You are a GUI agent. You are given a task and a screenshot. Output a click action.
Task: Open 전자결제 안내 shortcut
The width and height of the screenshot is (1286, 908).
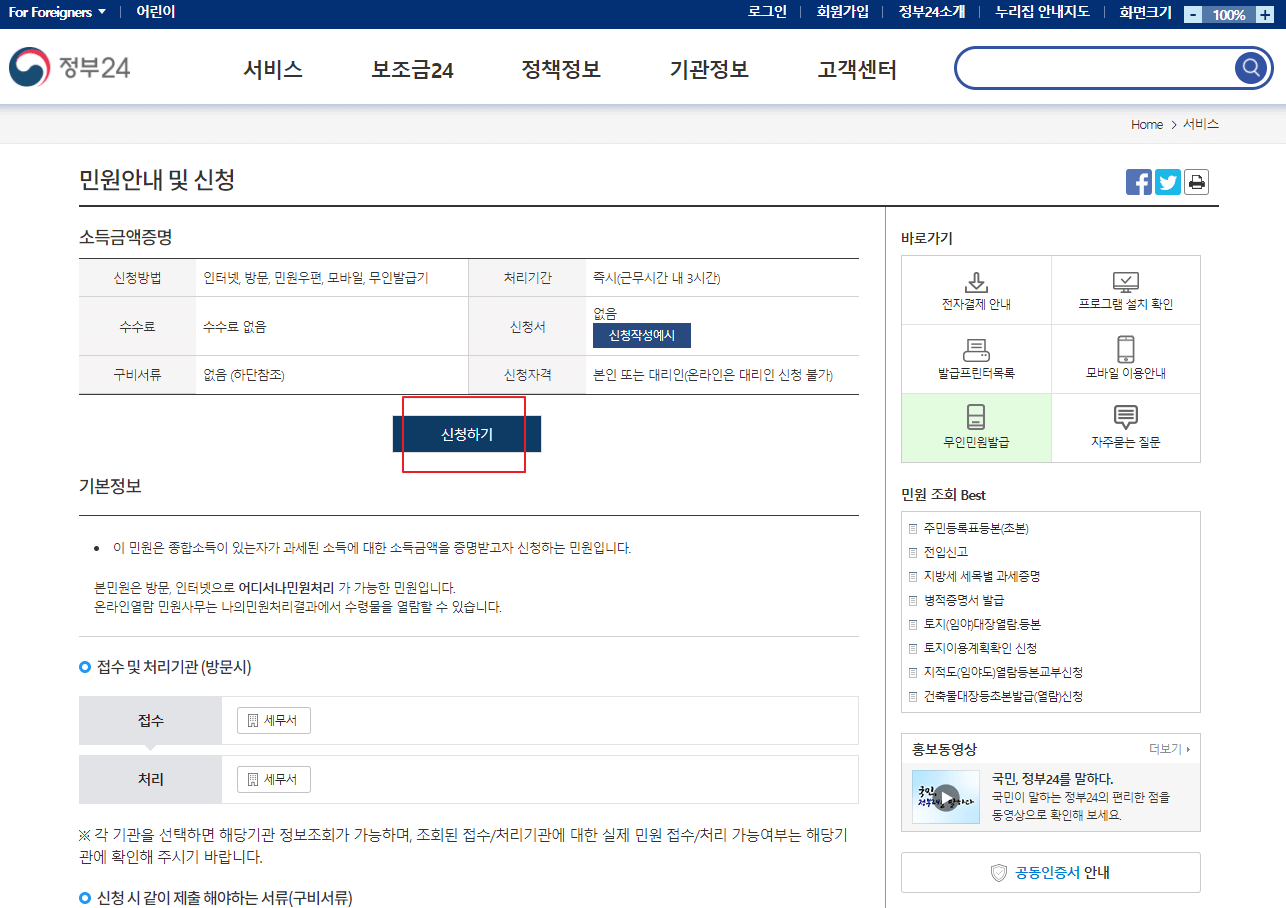976,290
